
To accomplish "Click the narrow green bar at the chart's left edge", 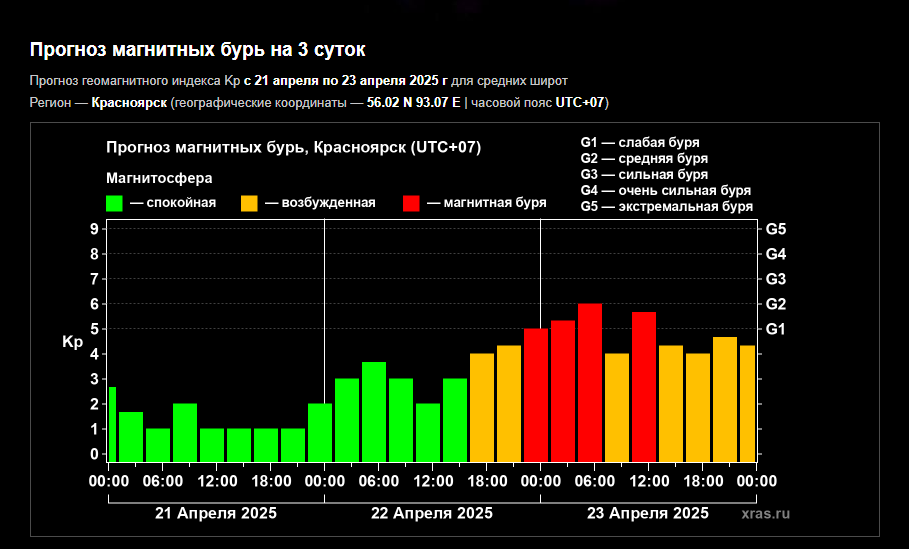I will coord(112,424).
